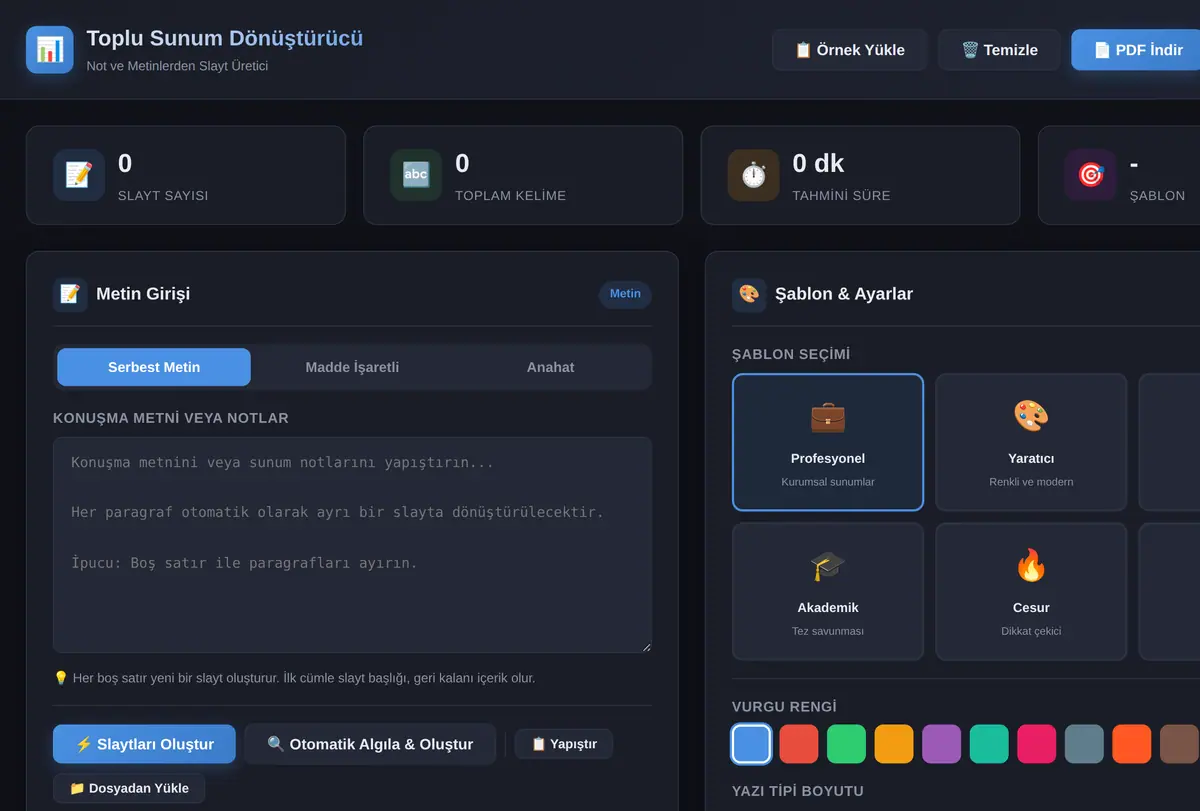Click the stopwatch icon beside Tahmini Süre
Image resolution: width=1200 pixels, height=811 pixels.
click(753, 175)
